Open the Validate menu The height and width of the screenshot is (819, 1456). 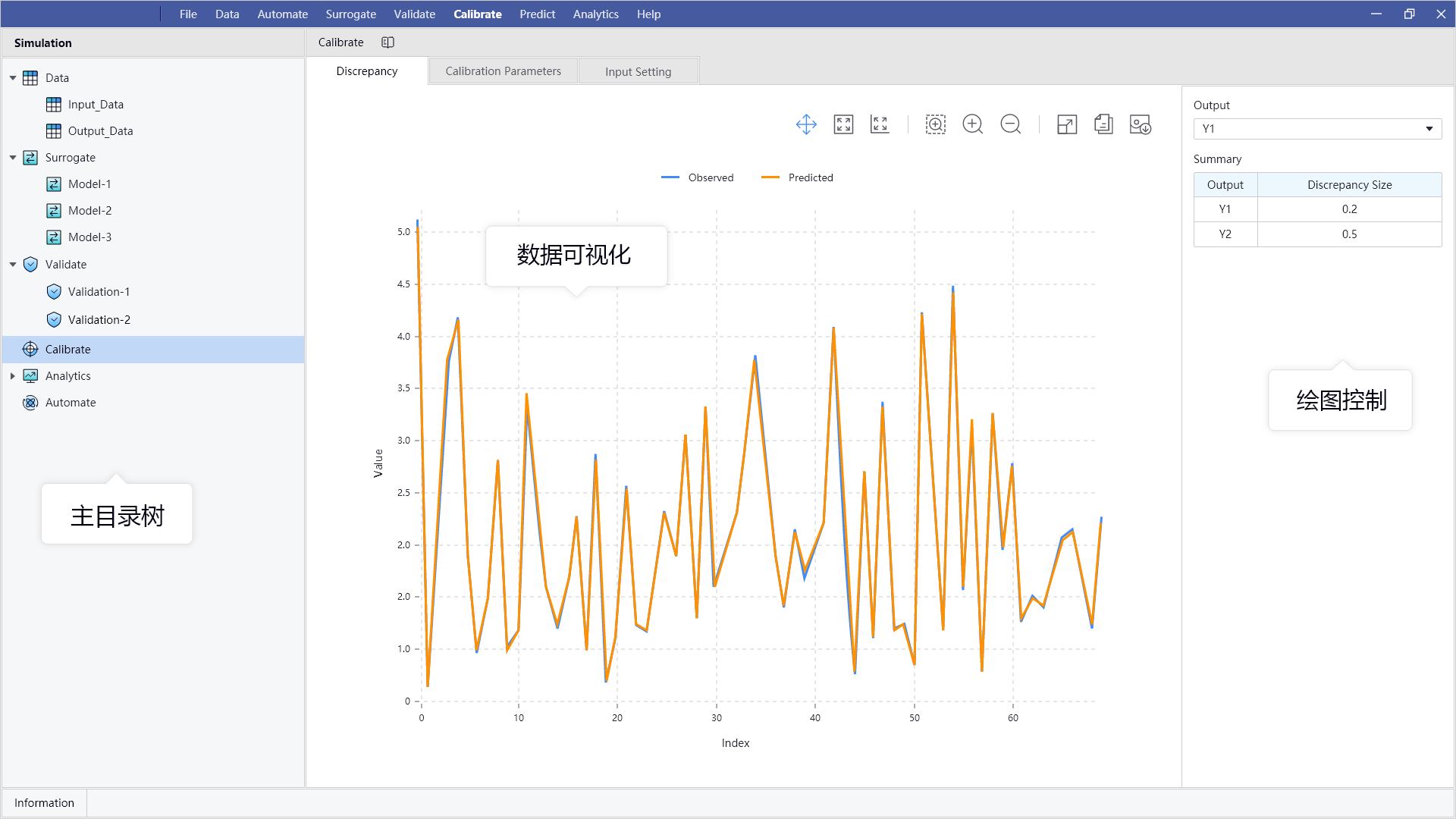[414, 14]
